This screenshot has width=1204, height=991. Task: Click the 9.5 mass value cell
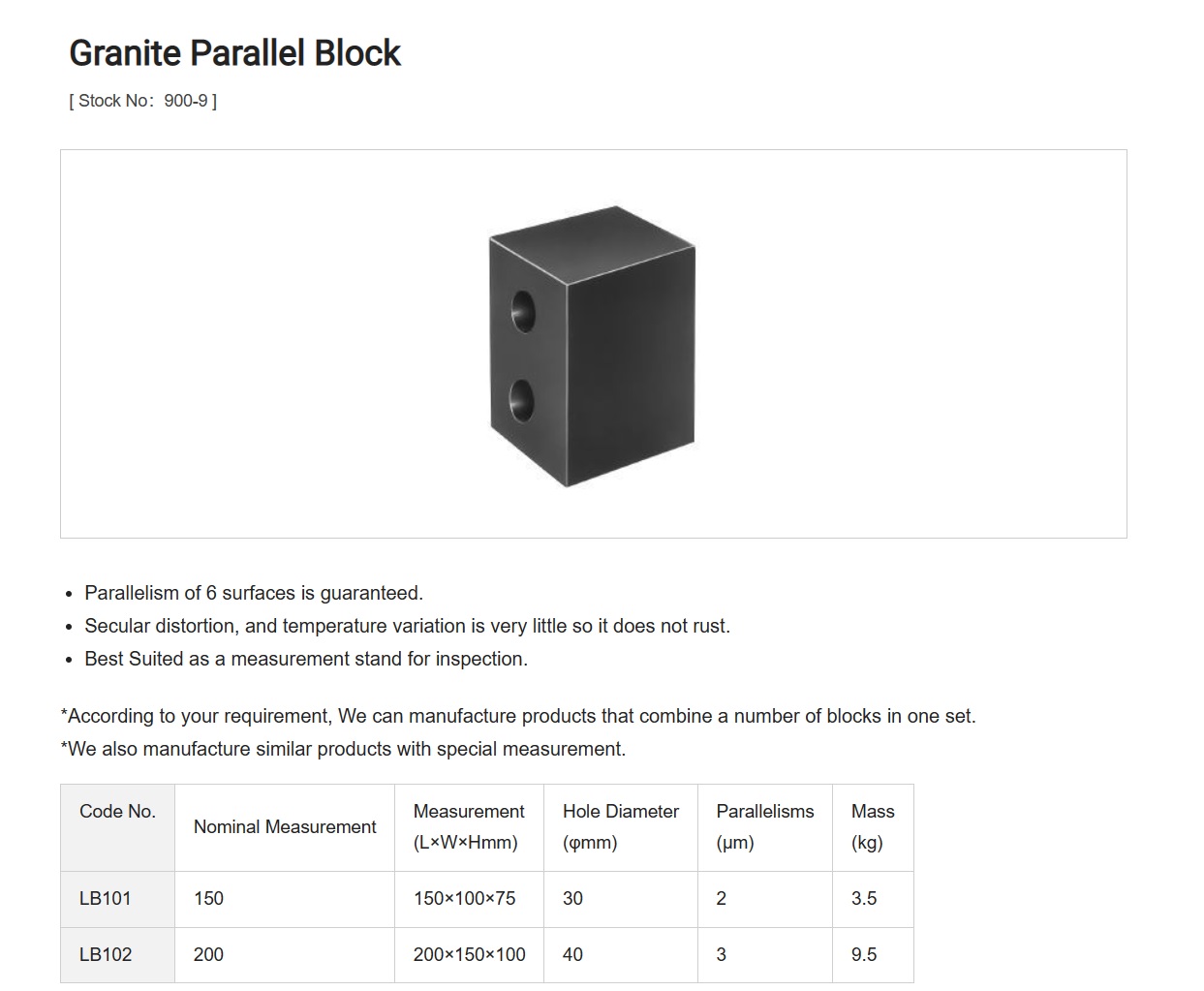[873, 955]
